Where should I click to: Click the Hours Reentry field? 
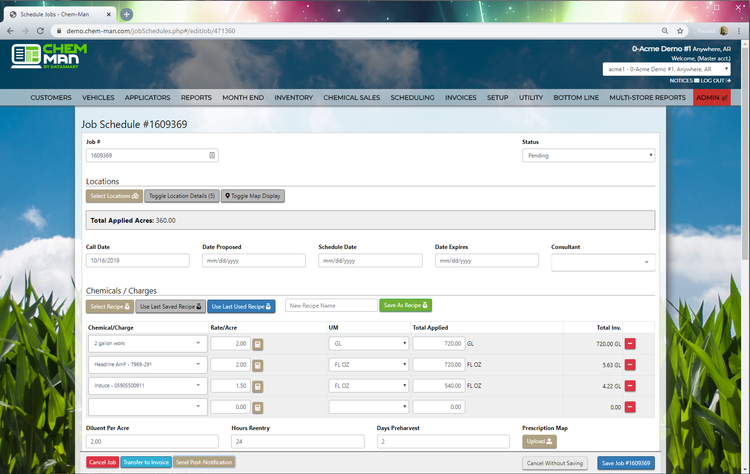click(298, 441)
